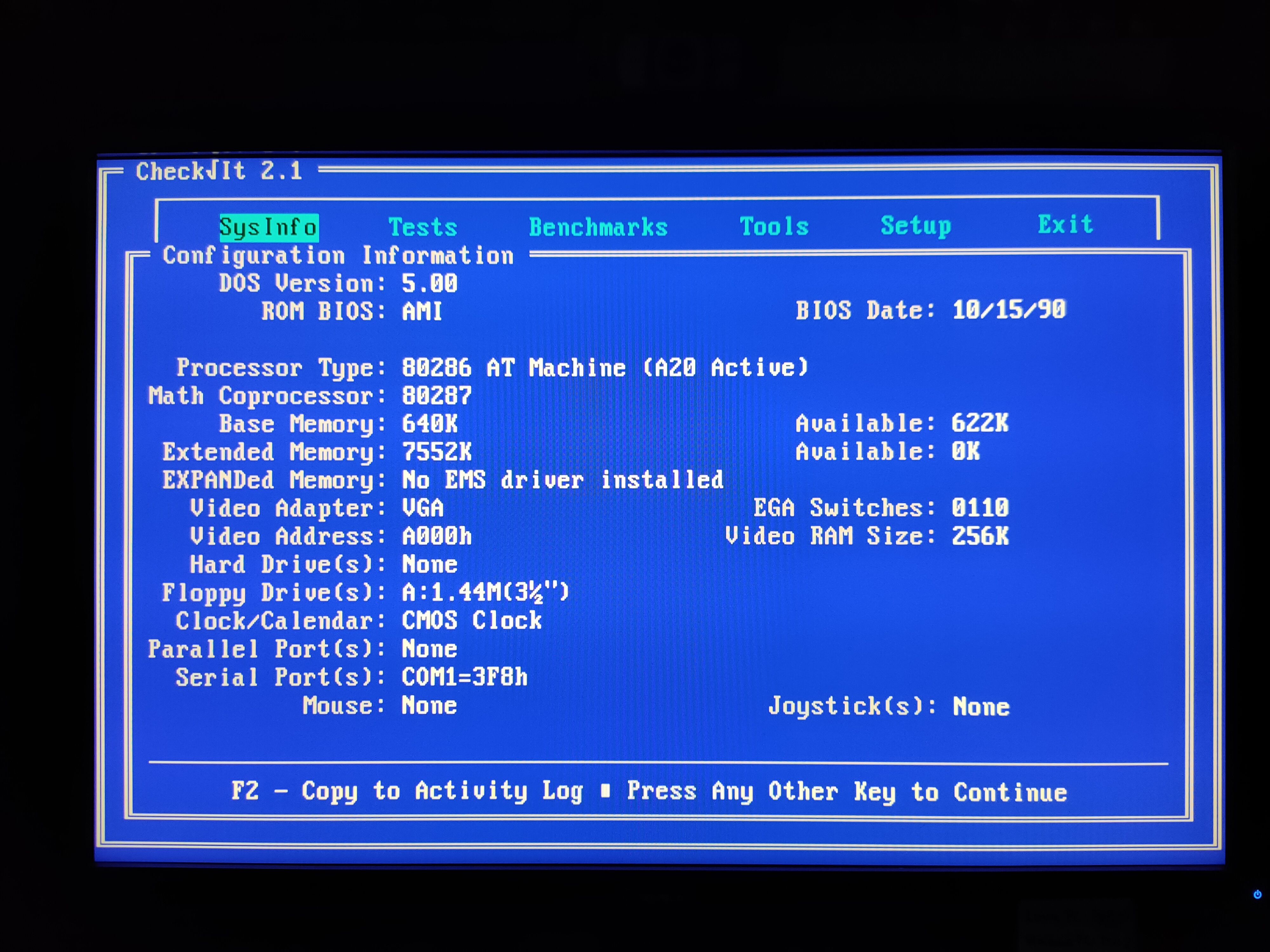This screenshot has width=1270, height=952.
Task: Click the EGA Switches 0110 value
Action: [979, 508]
